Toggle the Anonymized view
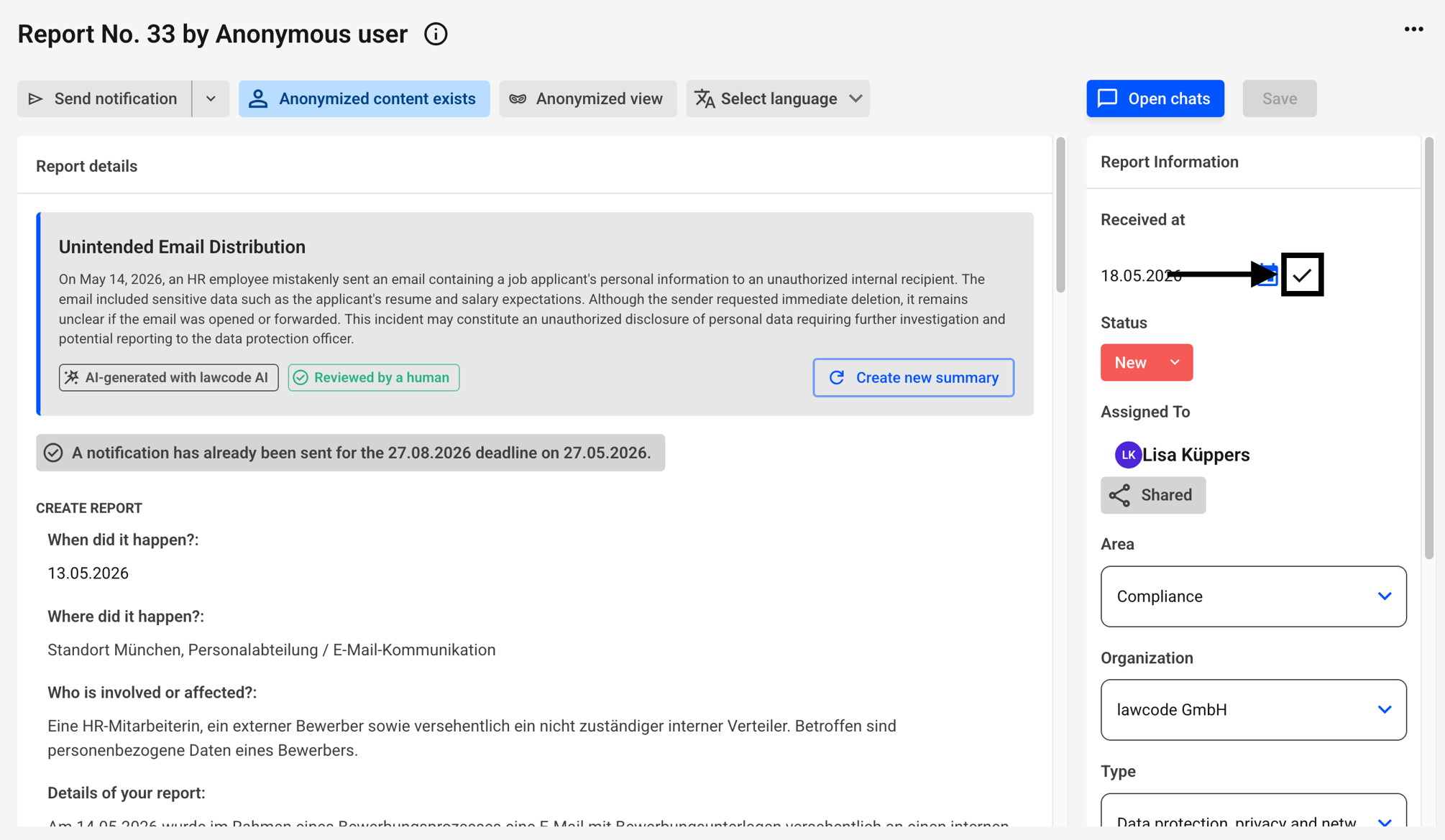This screenshot has width=1445, height=840. 587,98
